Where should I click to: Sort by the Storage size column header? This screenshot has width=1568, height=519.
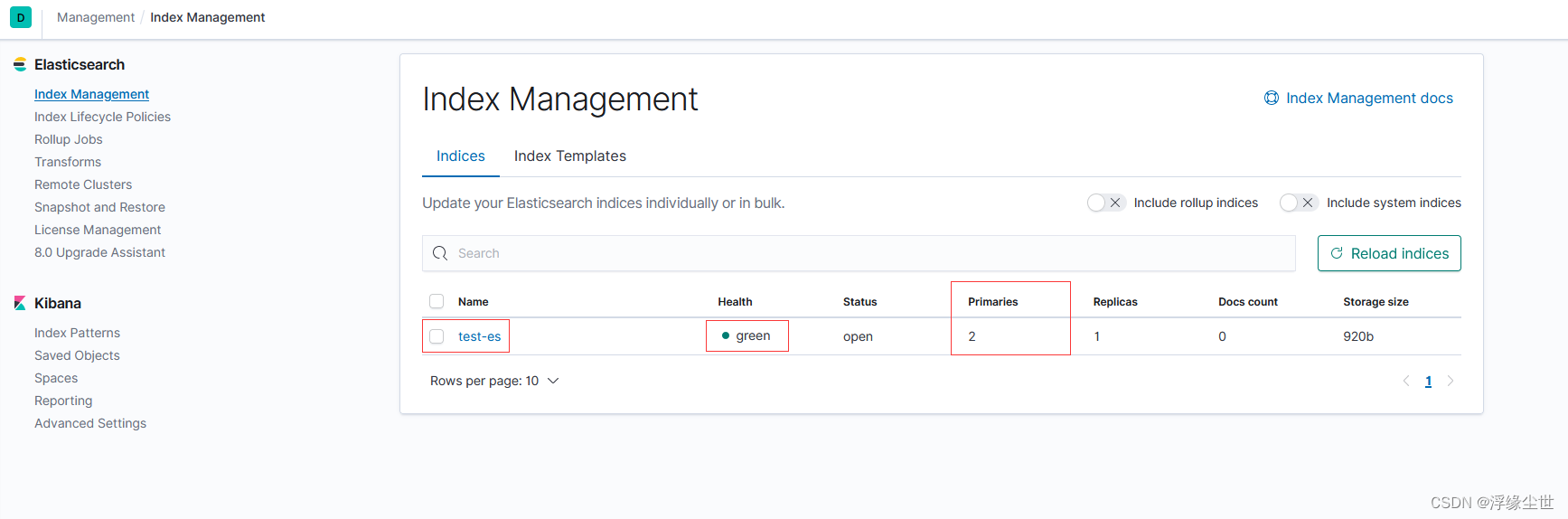coord(1376,302)
